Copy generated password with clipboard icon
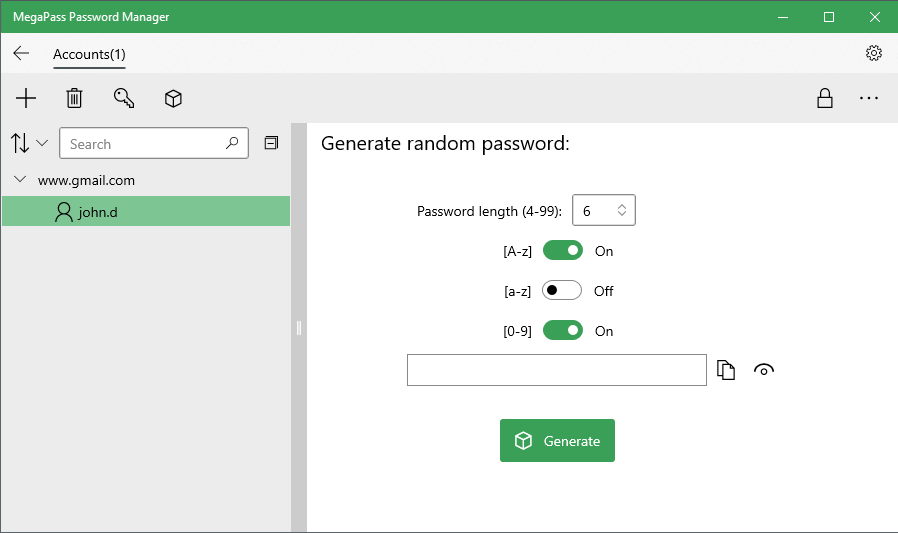Image resolution: width=898 pixels, height=533 pixels. (726, 370)
